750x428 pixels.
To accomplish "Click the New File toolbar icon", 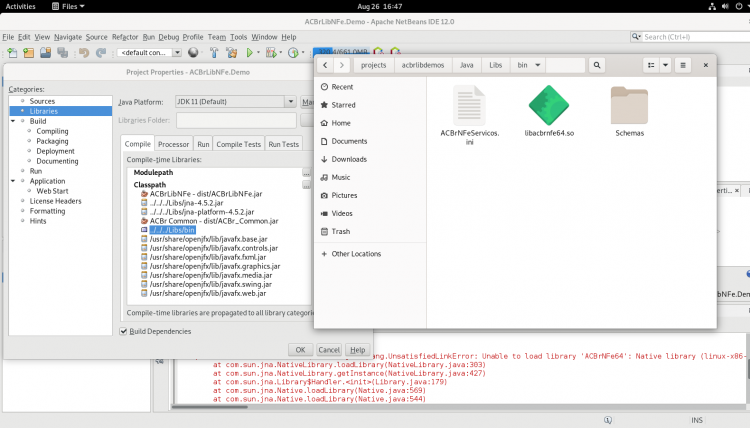I will click(x=12, y=53).
